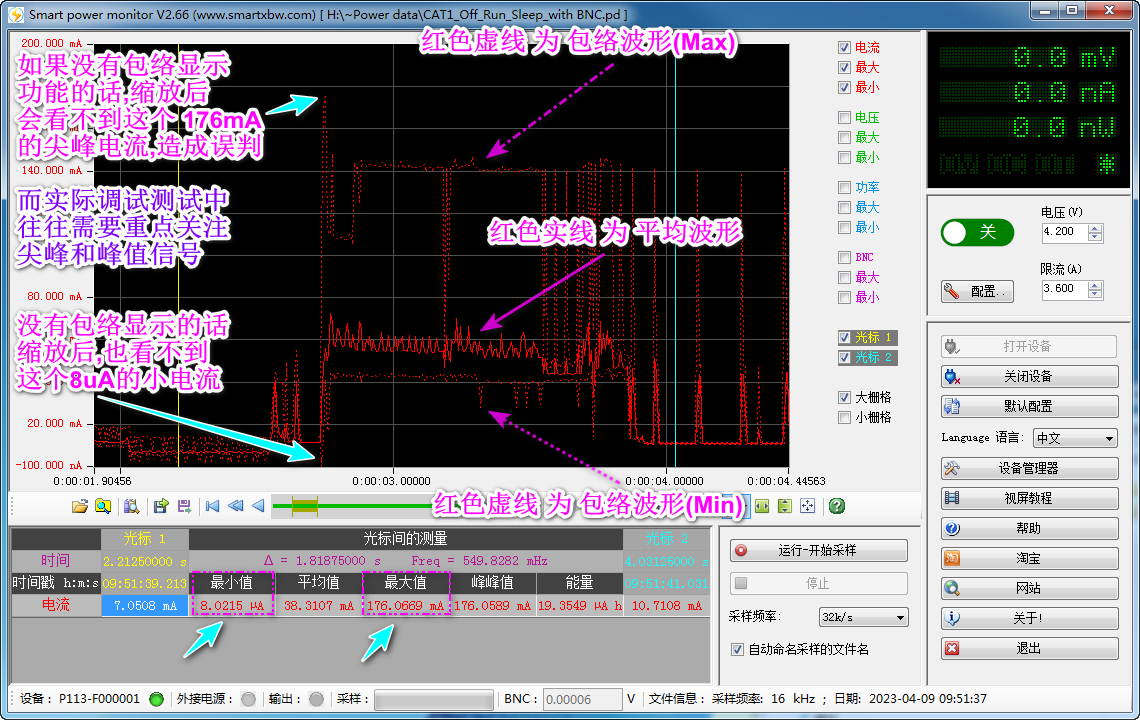Viewport: 1140px width, 720px height.
Task: Uncheck the 光标 2 cursor checkbox
Action: tap(845, 357)
